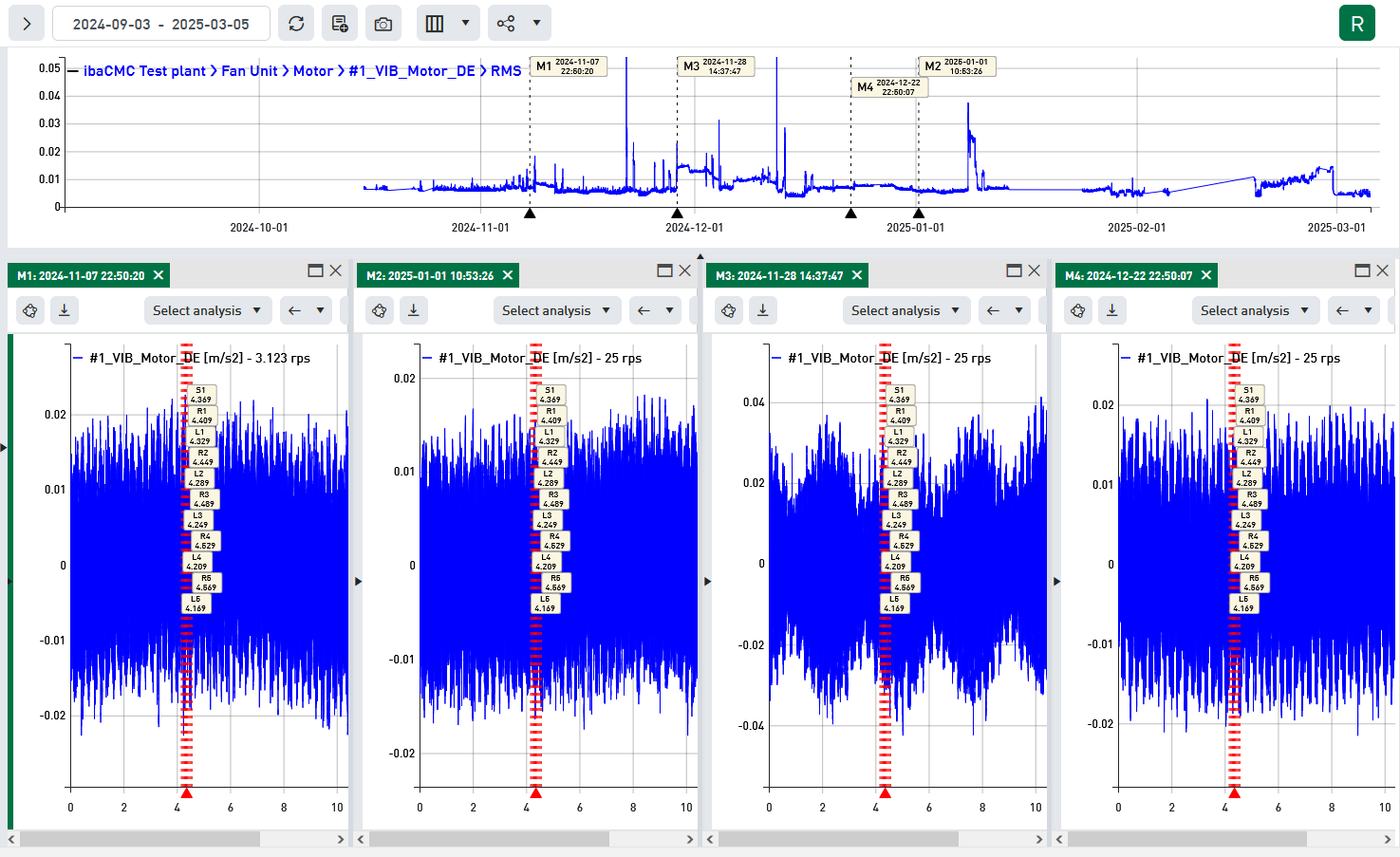Click the horizontal scrollbar under M1 chart
Image resolution: width=1400 pixels, height=857 pixels.
click(140, 839)
